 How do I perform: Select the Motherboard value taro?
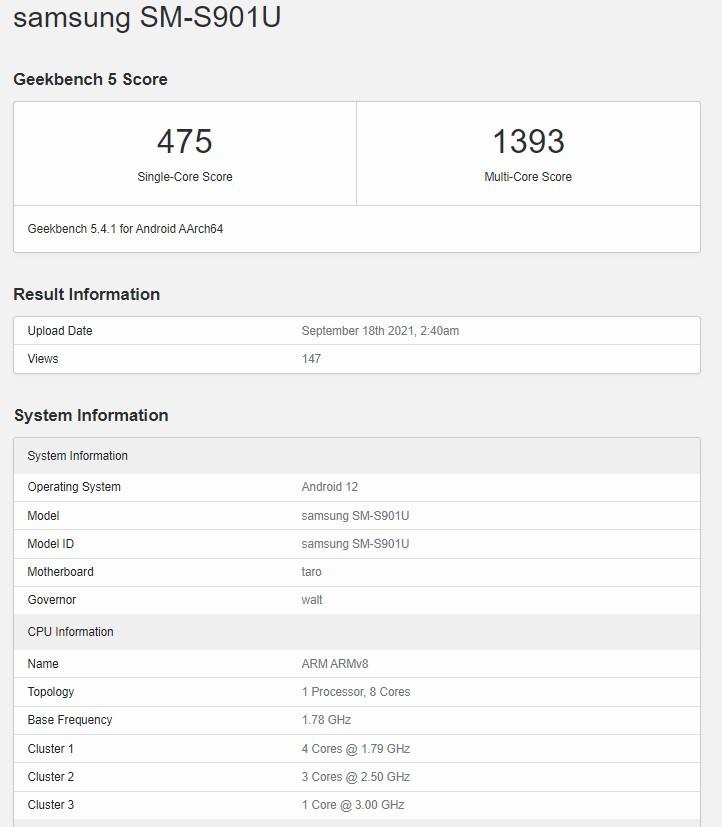coord(311,572)
